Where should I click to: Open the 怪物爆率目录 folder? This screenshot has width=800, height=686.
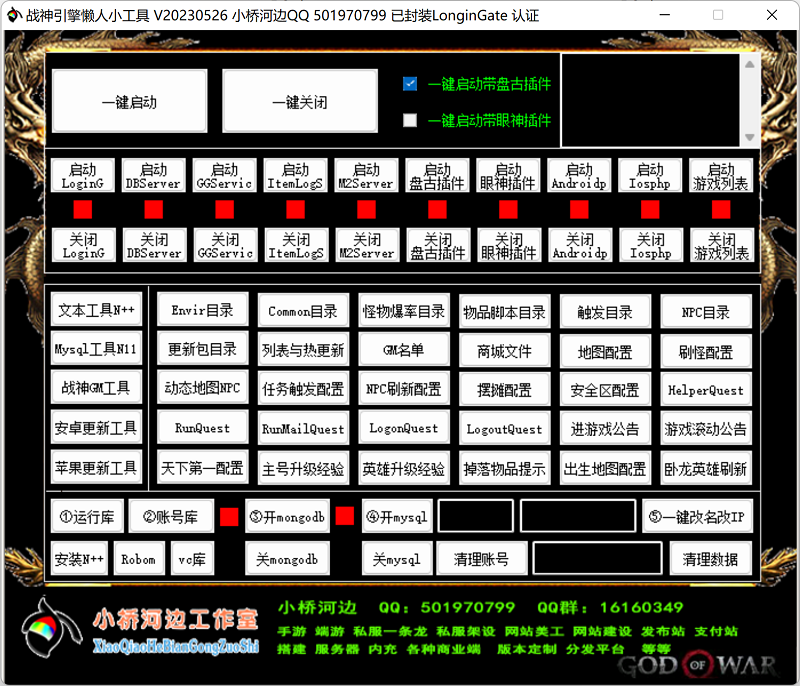tap(404, 310)
